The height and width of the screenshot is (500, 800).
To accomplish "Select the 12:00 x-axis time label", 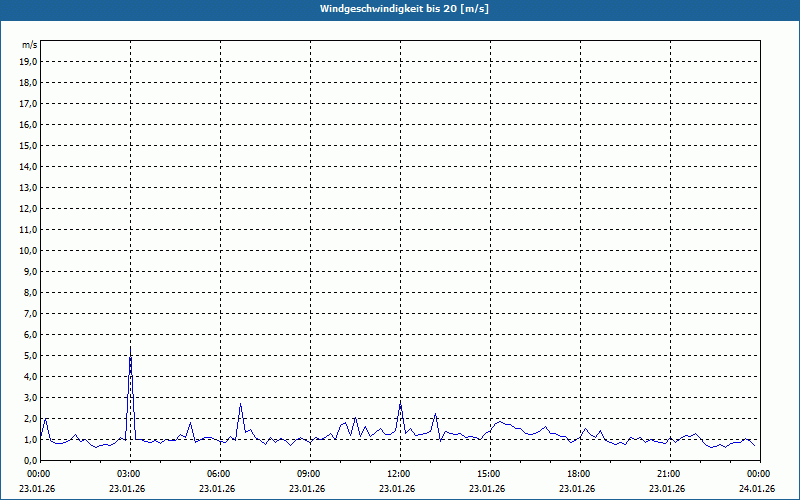I will tap(398, 474).
